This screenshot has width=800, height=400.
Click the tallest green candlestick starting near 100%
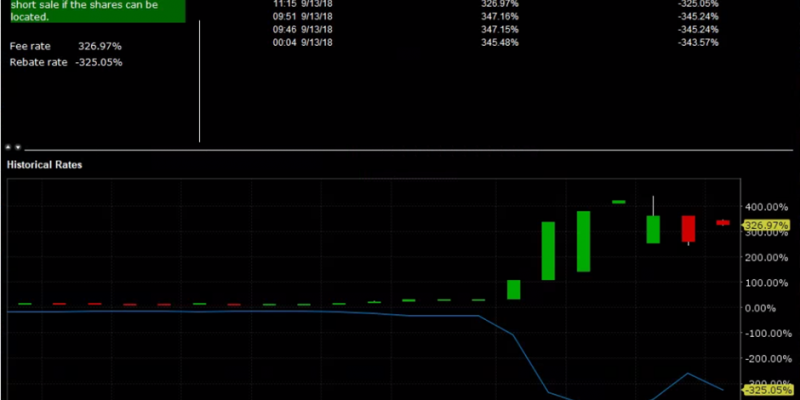click(548, 250)
